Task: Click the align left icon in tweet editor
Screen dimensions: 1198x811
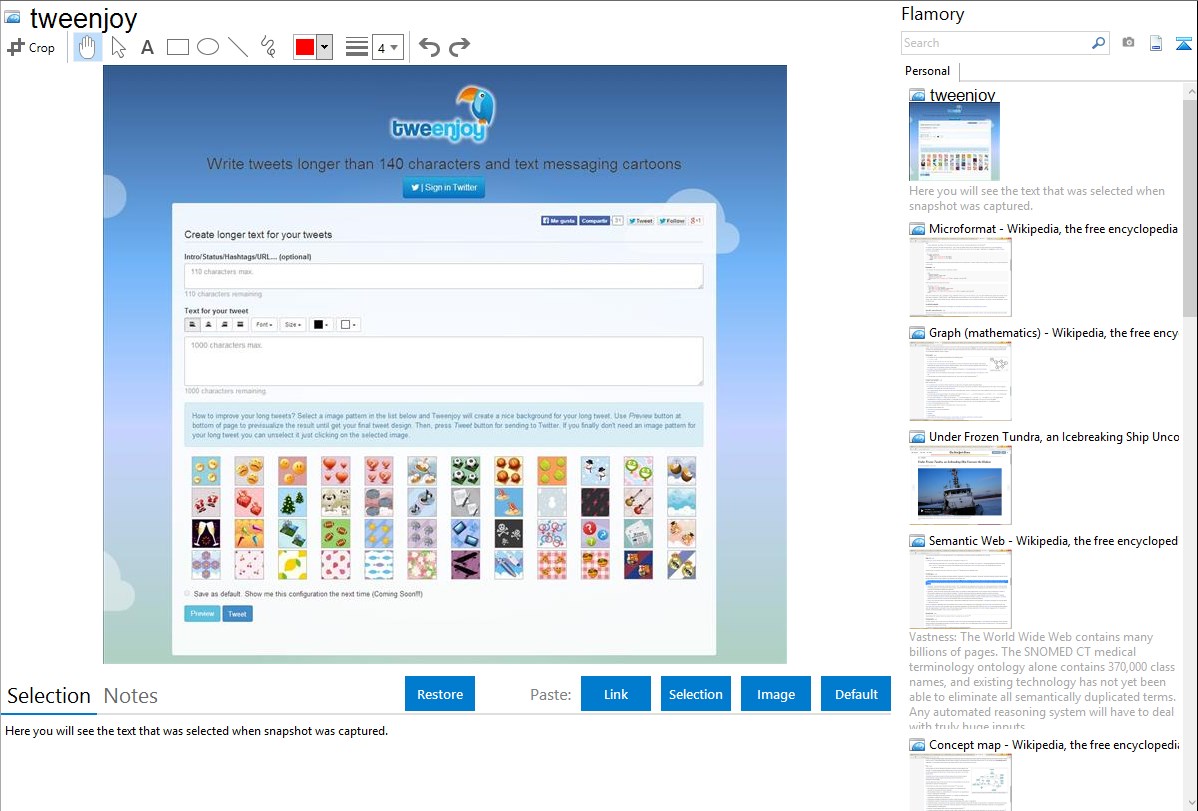Action: pyautogui.click(x=193, y=325)
